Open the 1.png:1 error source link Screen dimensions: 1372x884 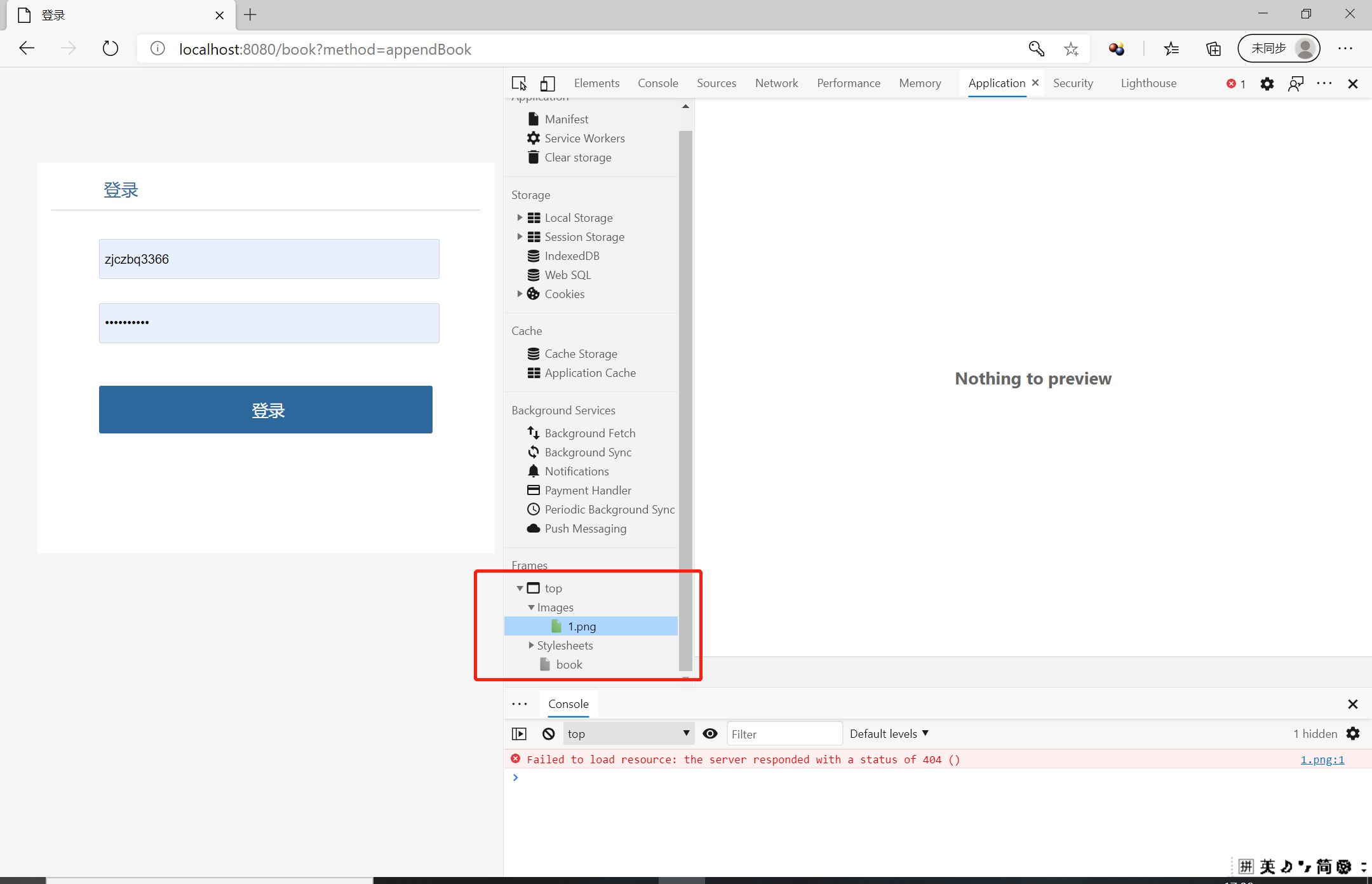pyautogui.click(x=1322, y=759)
